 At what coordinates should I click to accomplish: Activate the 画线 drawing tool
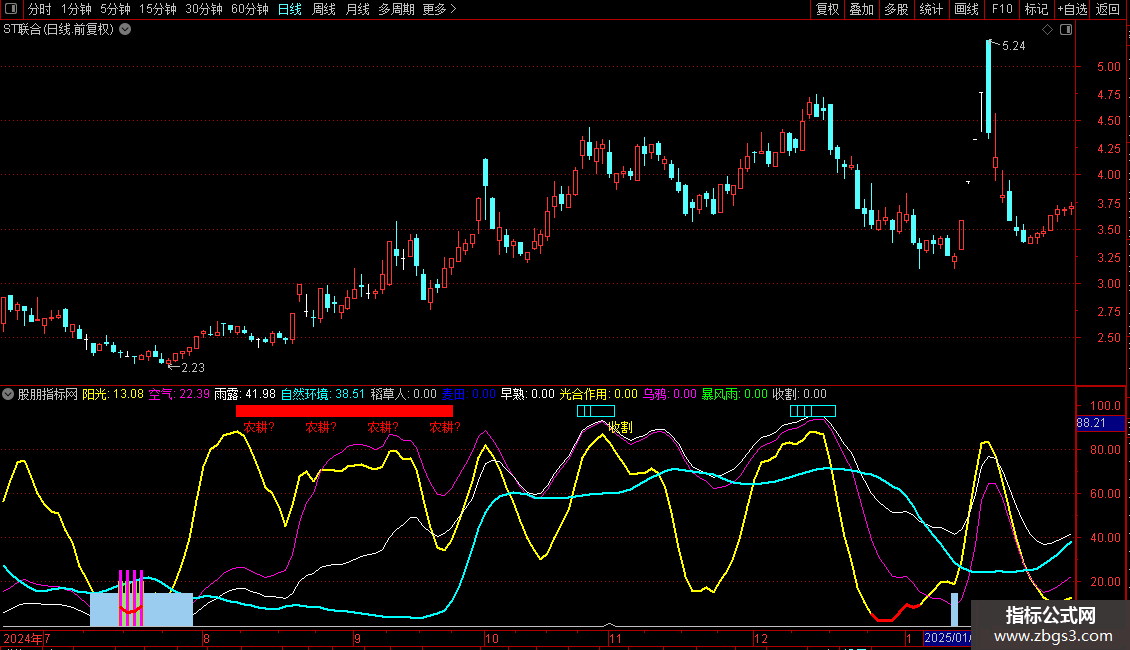[966, 9]
